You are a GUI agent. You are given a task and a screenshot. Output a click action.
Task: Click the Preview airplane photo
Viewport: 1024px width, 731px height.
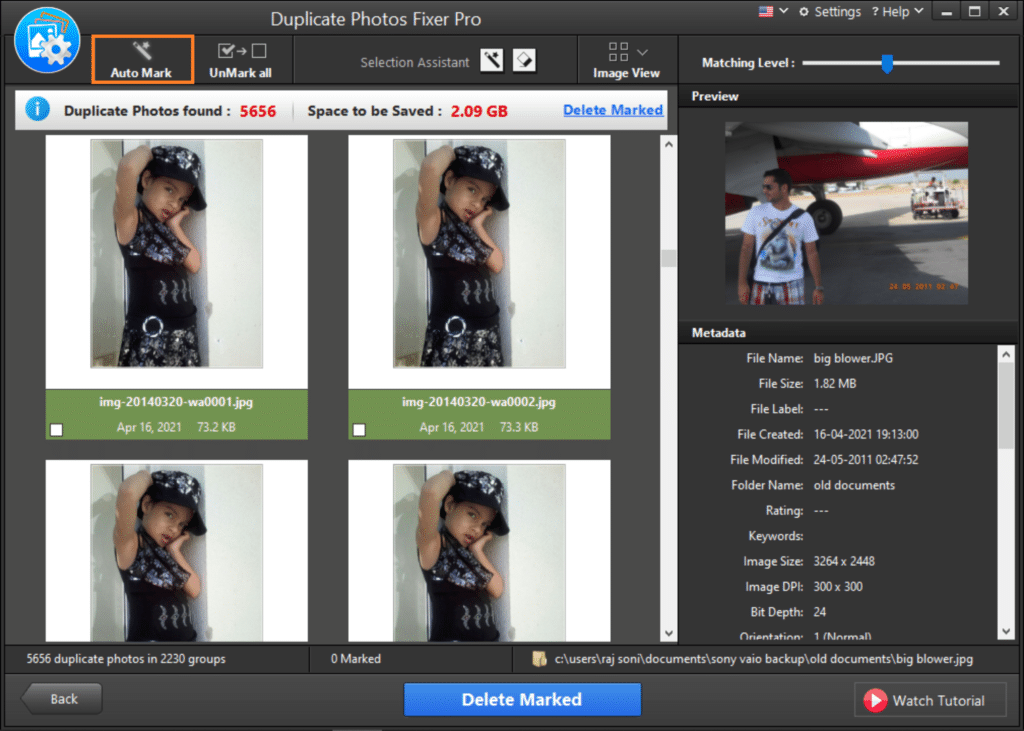tap(846, 213)
